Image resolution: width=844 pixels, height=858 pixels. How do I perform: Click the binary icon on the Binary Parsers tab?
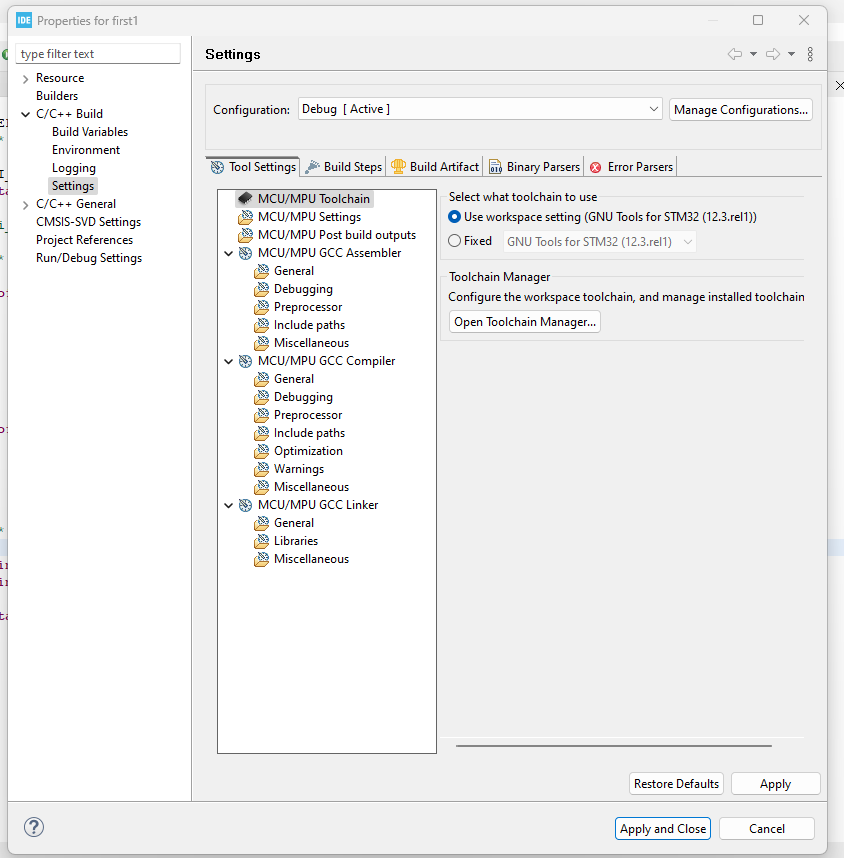pos(495,166)
